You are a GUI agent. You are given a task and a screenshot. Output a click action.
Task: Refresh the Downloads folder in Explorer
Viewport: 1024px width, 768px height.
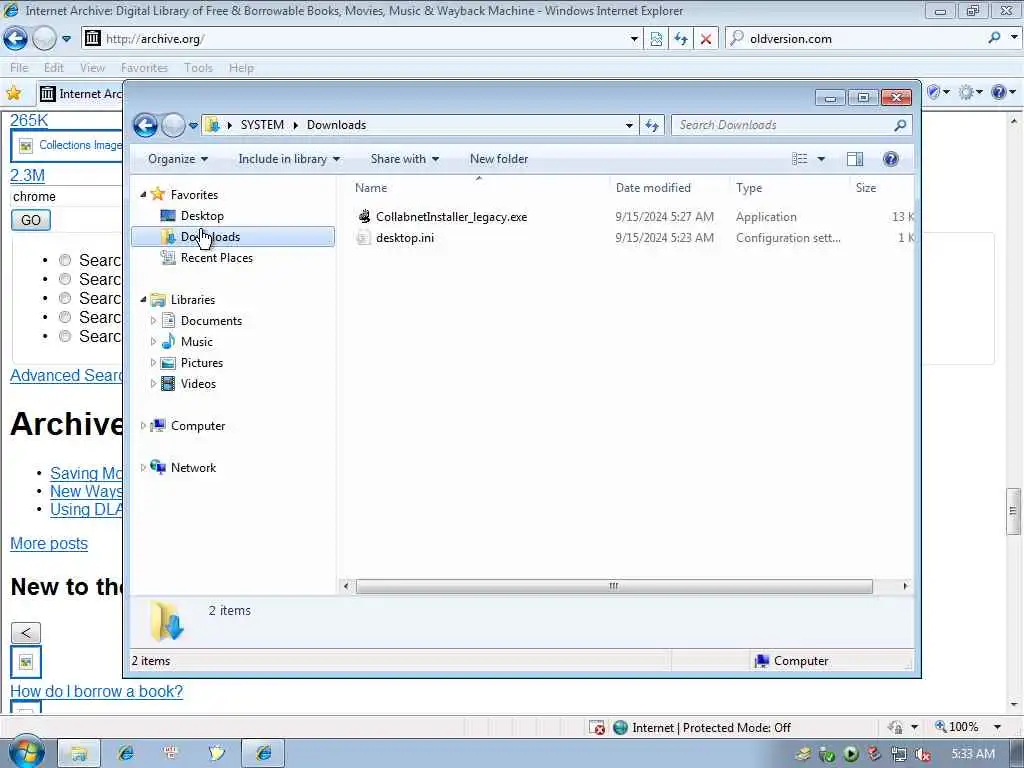click(652, 125)
